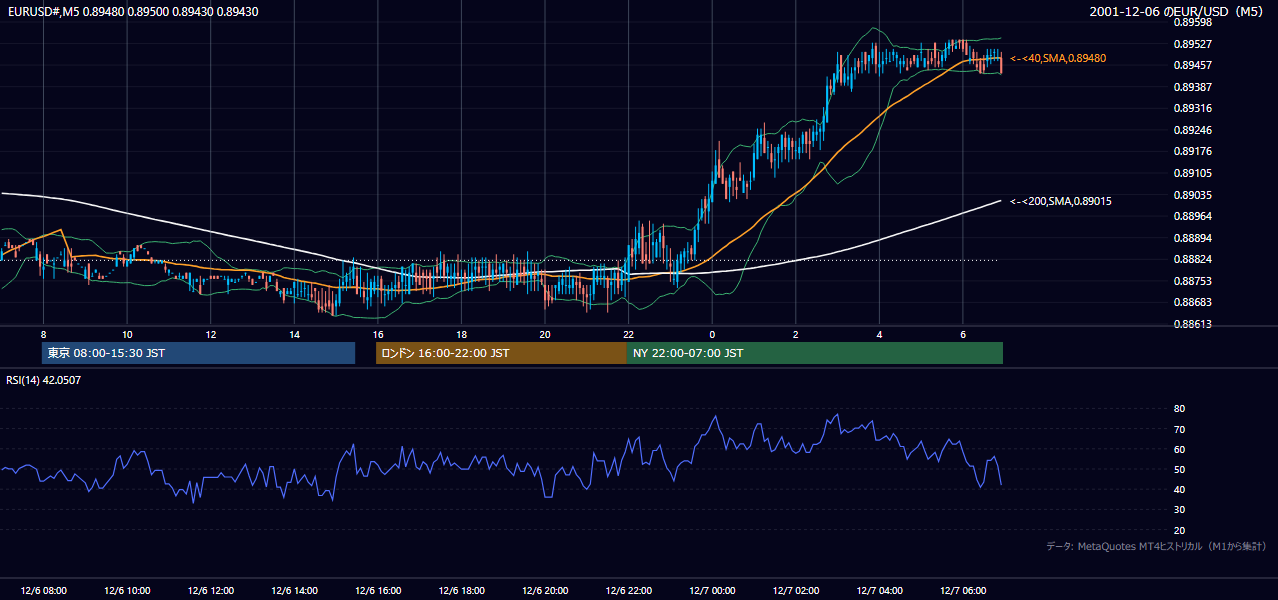
Task: Click price axis value 0.89598
Action: click(x=1192, y=22)
